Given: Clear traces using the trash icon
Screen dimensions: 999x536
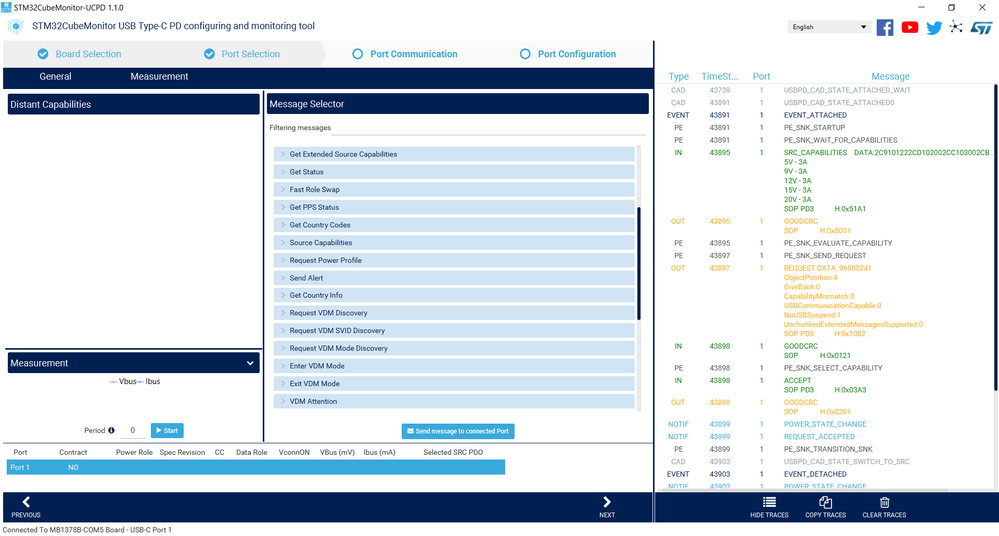Looking at the screenshot, I should click(884, 502).
